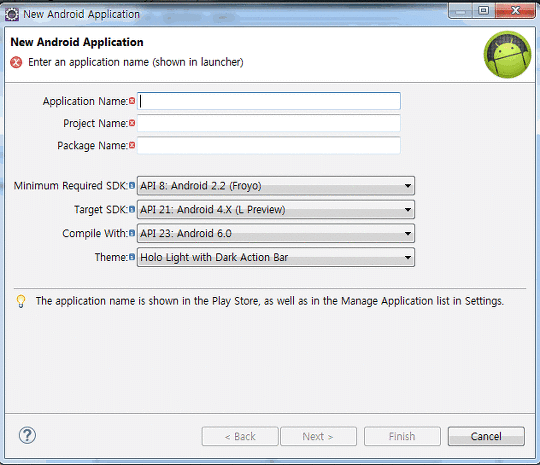Click the "Enter an application name" error text

pos(136,62)
